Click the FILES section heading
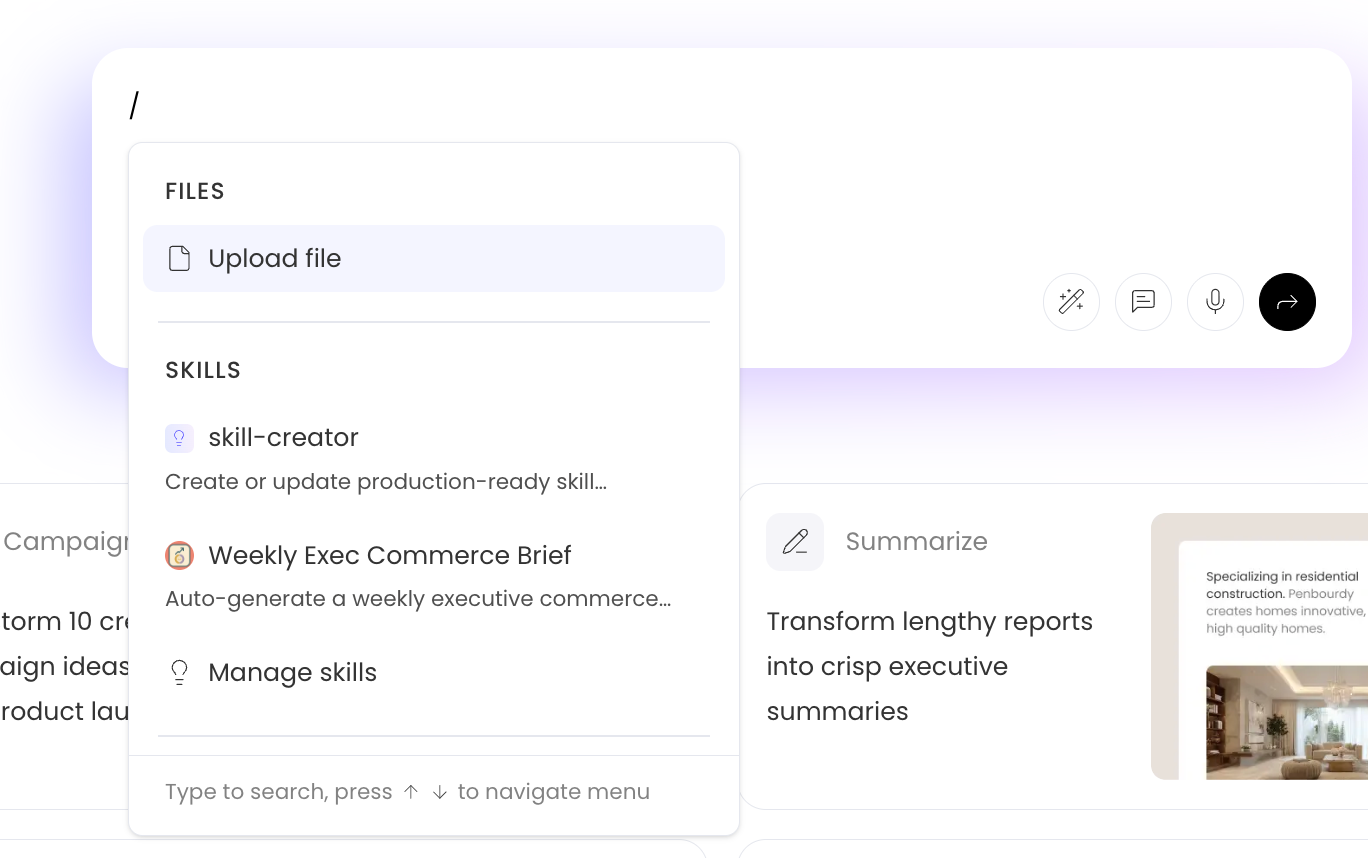The width and height of the screenshot is (1368, 858). click(x=195, y=191)
